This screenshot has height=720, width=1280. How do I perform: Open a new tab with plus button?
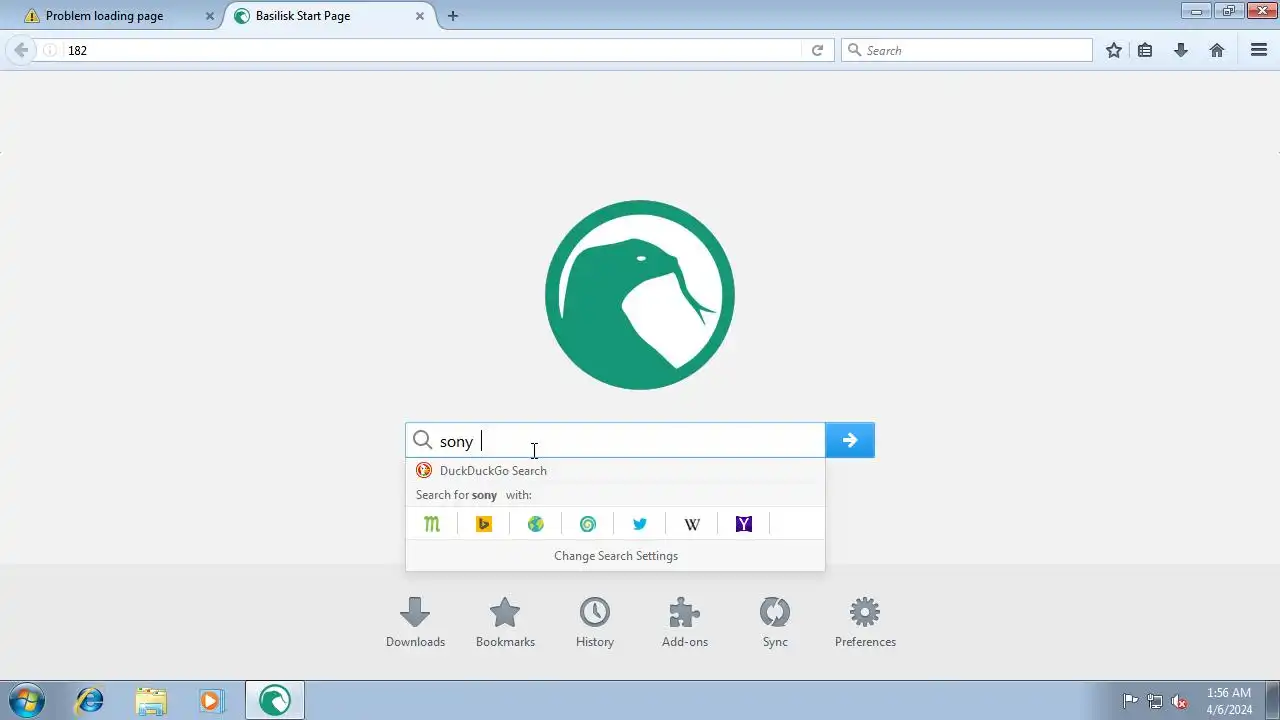coord(453,16)
